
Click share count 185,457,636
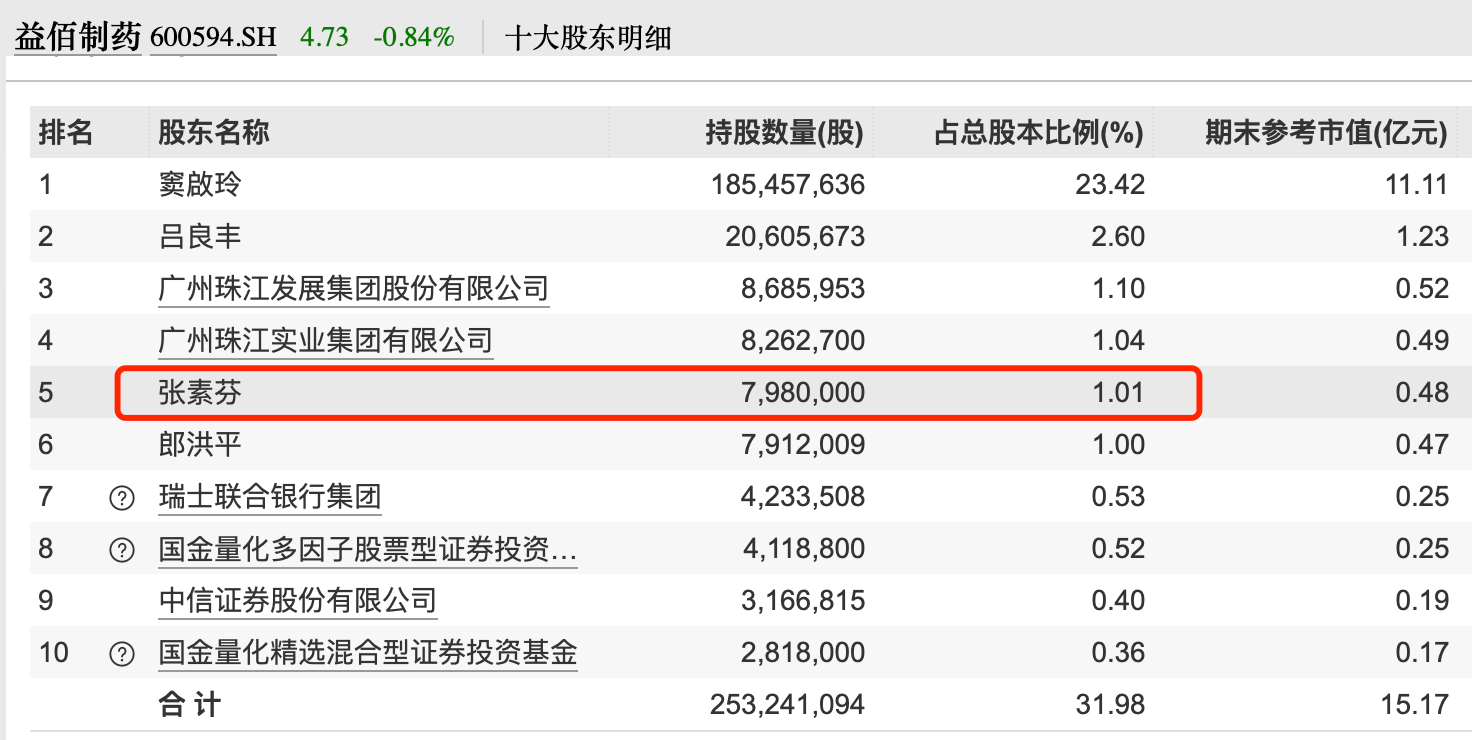(x=788, y=185)
